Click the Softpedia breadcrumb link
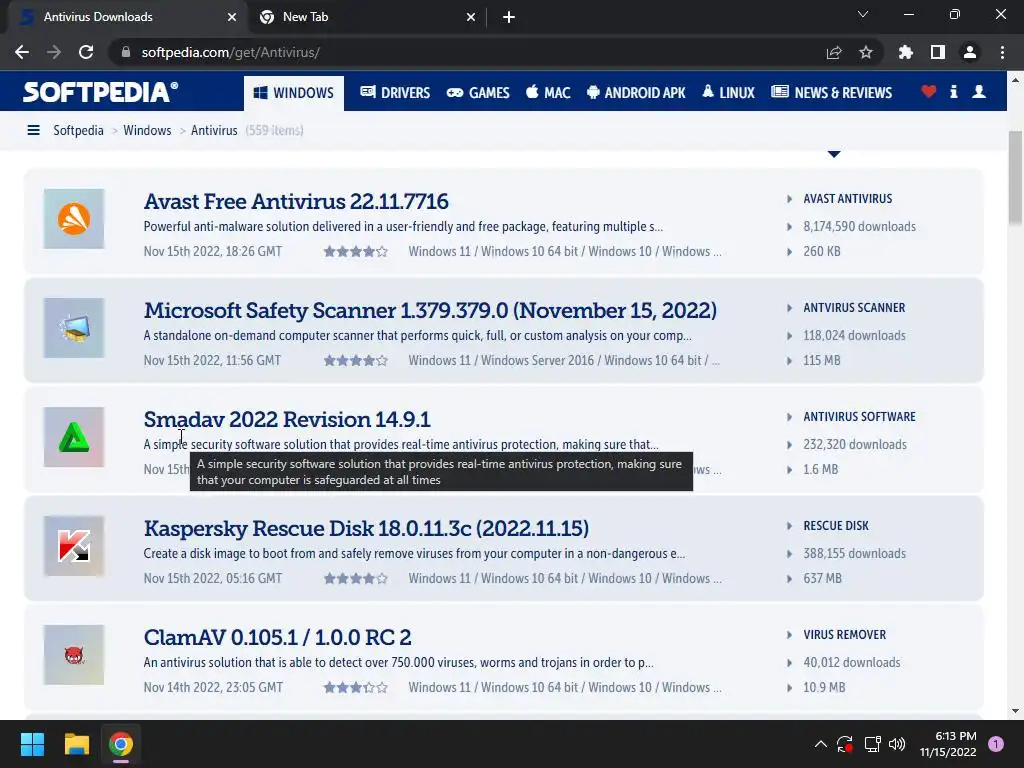Image resolution: width=1024 pixels, height=768 pixels. coord(78,131)
